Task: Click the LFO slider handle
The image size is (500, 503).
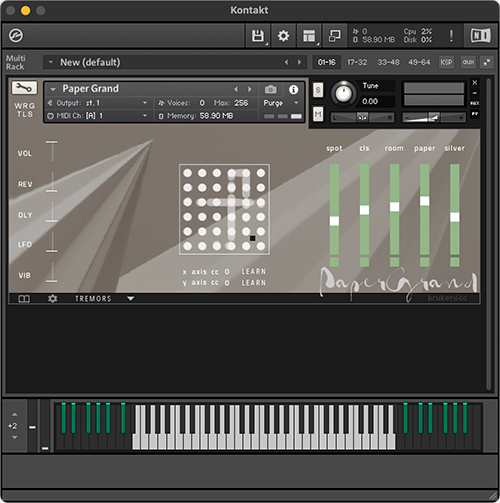Action: pos(52,251)
